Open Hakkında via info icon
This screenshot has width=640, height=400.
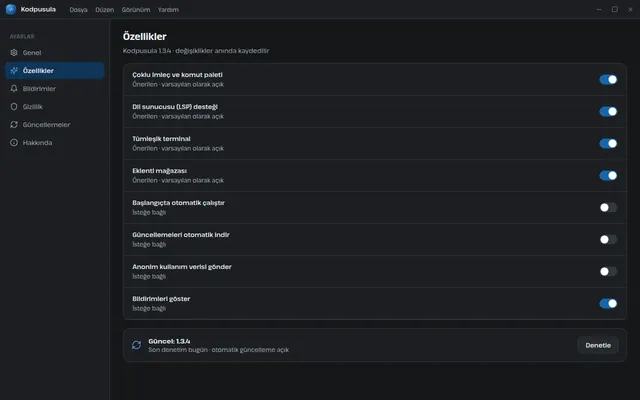click(x=14, y=142)
